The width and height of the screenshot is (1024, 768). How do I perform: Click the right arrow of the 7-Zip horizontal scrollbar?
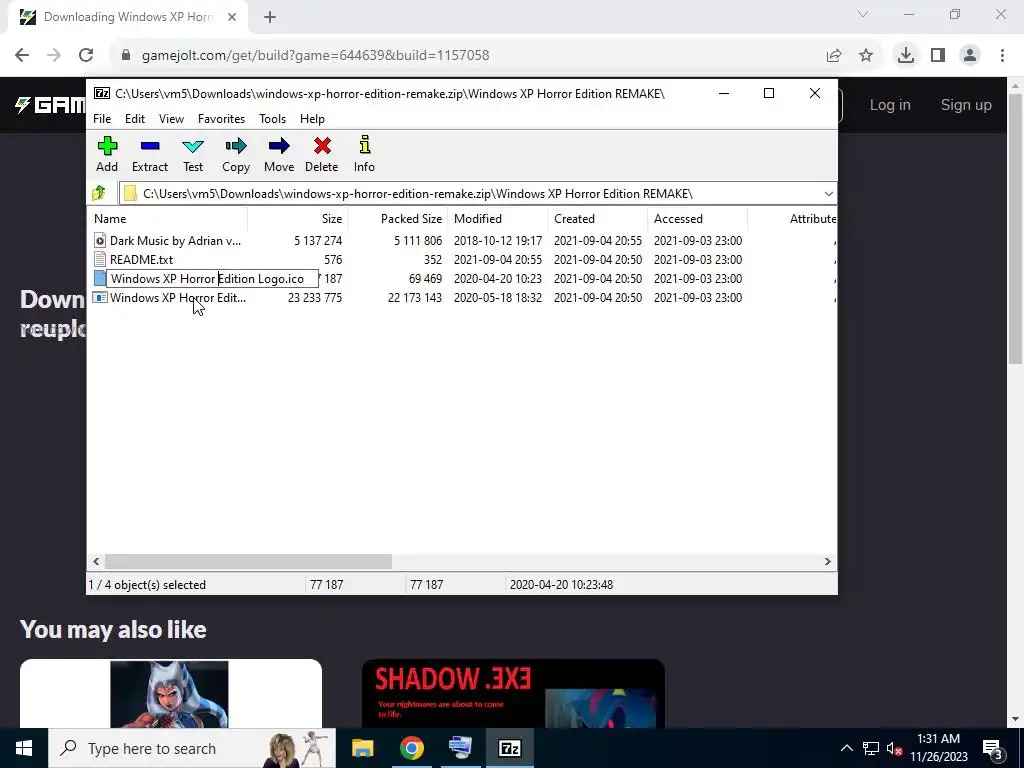(827, 562)
